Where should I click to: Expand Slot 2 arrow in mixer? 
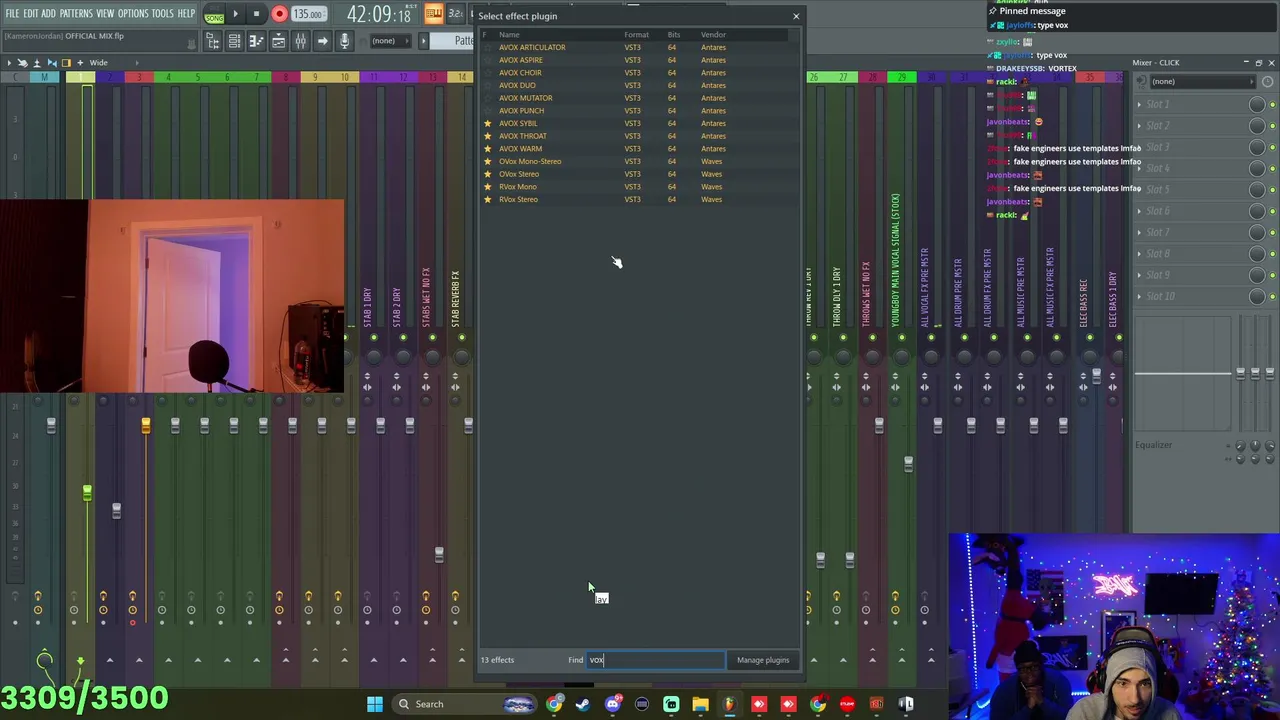tap(1139, 125)
